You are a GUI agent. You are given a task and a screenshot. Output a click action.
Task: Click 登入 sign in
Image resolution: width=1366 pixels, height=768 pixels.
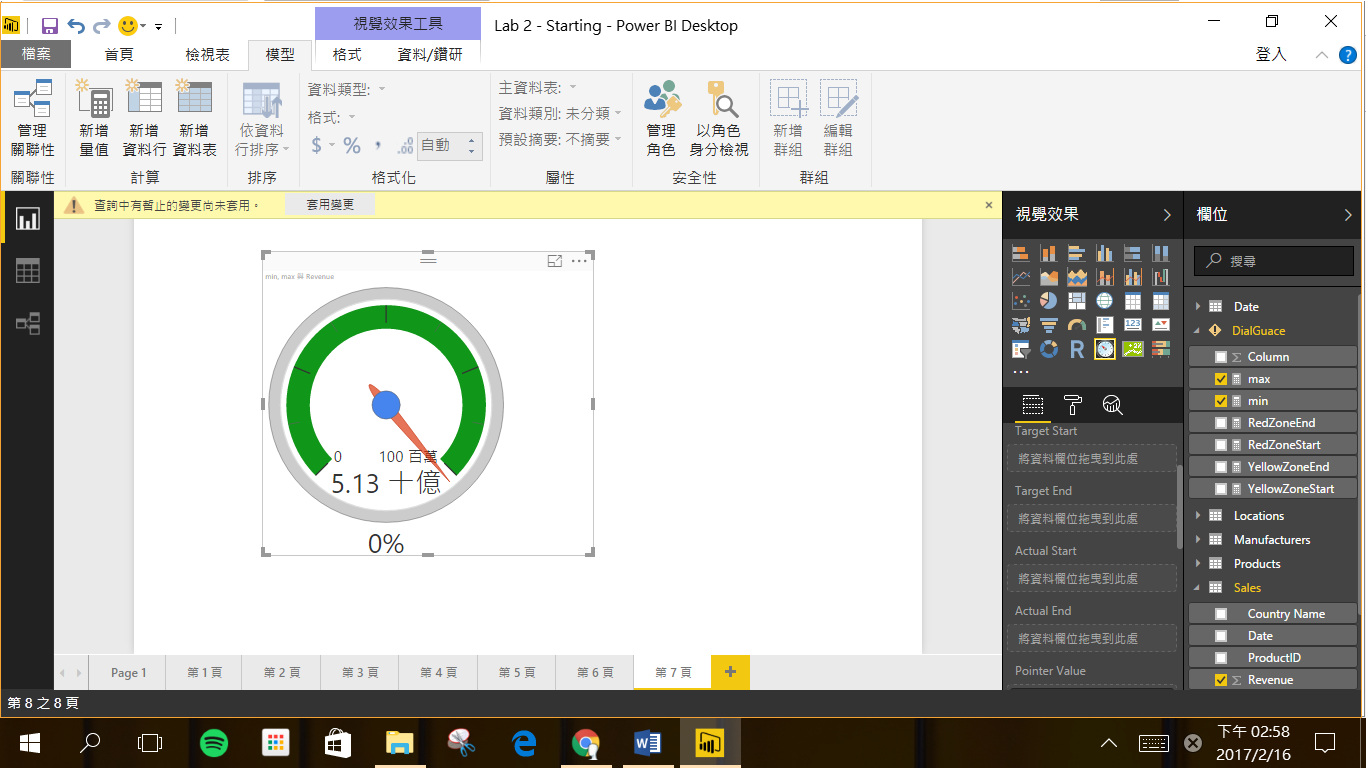1271,55
